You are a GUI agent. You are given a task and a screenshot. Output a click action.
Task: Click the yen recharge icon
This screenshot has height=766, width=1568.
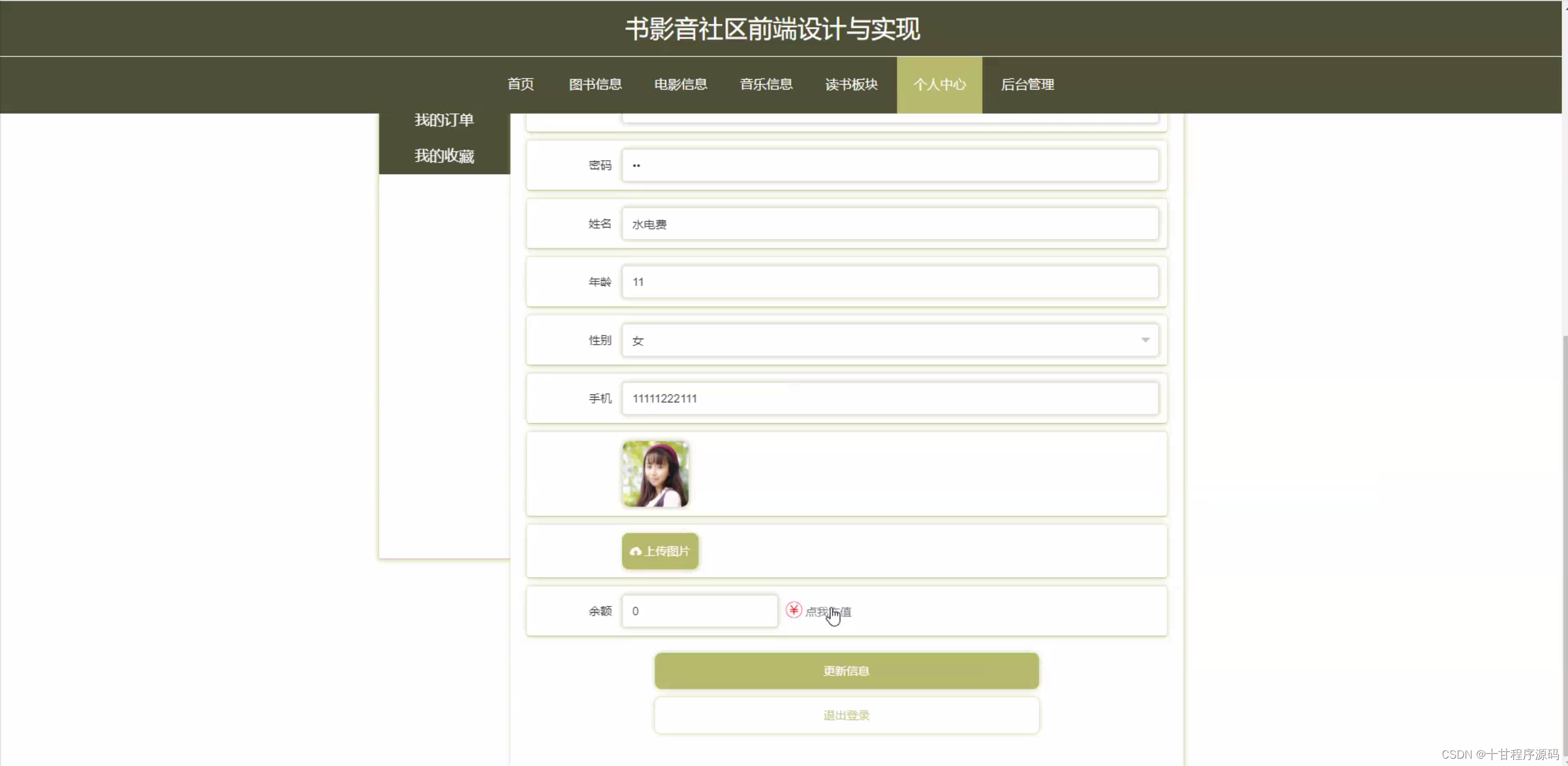(x=794, y=610)
